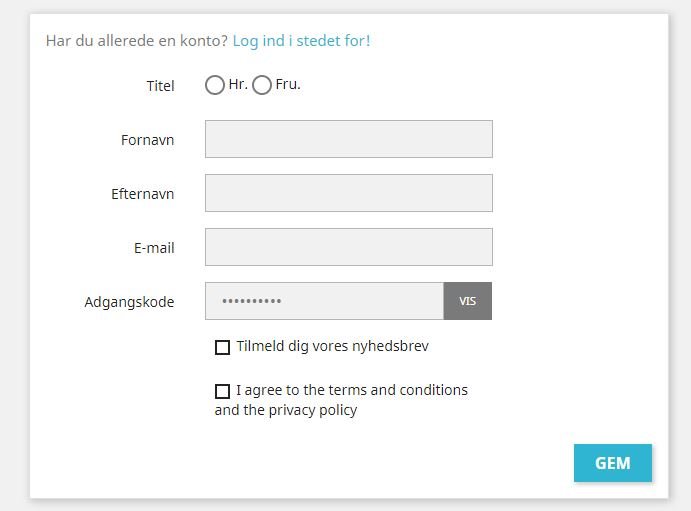Choose the Fru. radio button circle
Viewport: 691px width, 511px height.
[x=262, y=86]
